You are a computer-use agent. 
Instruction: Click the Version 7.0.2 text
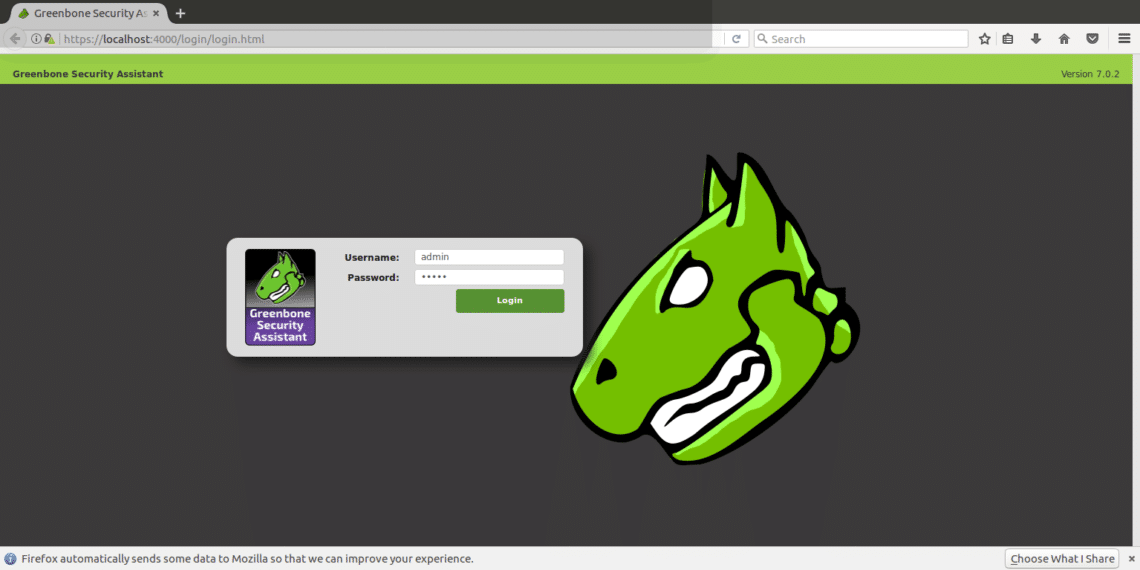coord(1090,74)
